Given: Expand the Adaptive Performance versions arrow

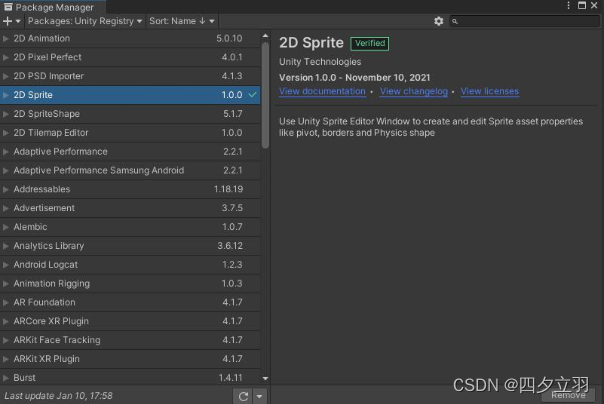Looking at the screenshot, I should click(5, 152).
